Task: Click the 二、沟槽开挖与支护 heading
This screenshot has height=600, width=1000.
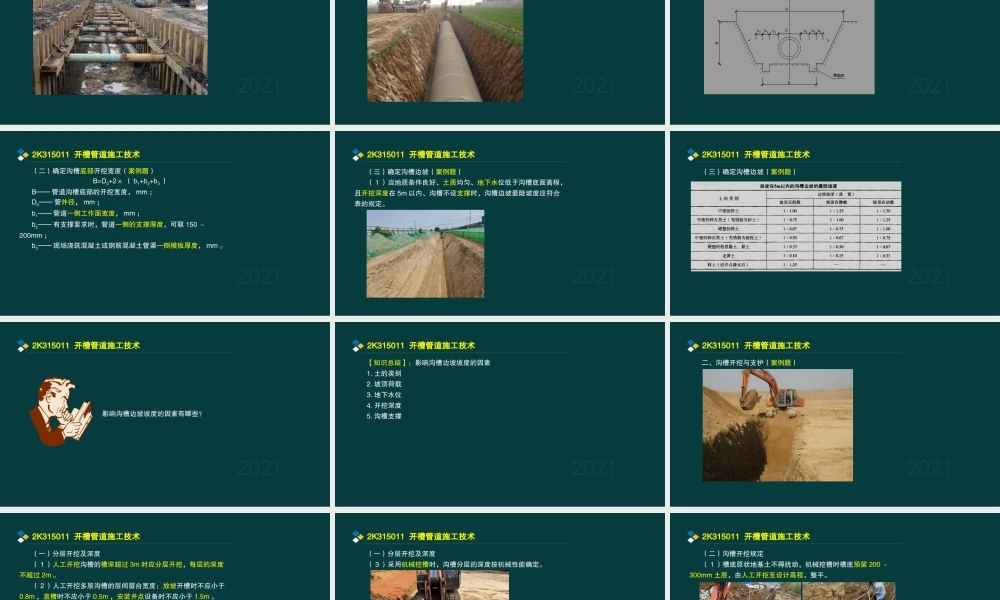Action: 748,362
